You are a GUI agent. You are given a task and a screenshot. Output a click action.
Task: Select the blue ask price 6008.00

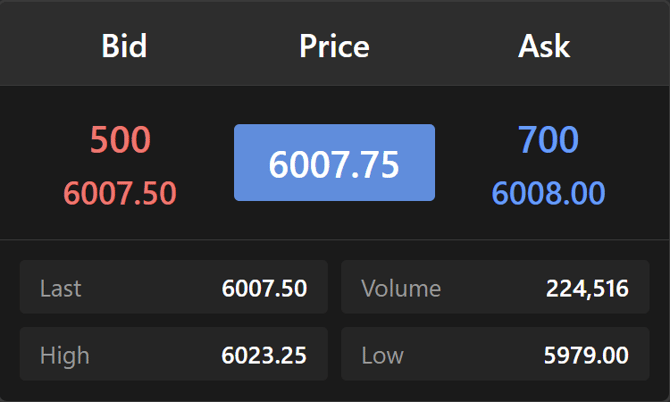click(548, 193)
